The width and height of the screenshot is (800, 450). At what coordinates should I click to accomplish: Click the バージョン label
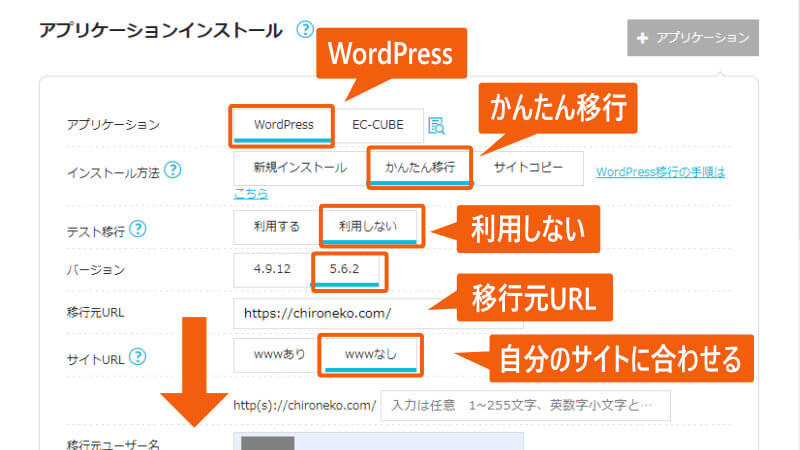tap(96, 269)
